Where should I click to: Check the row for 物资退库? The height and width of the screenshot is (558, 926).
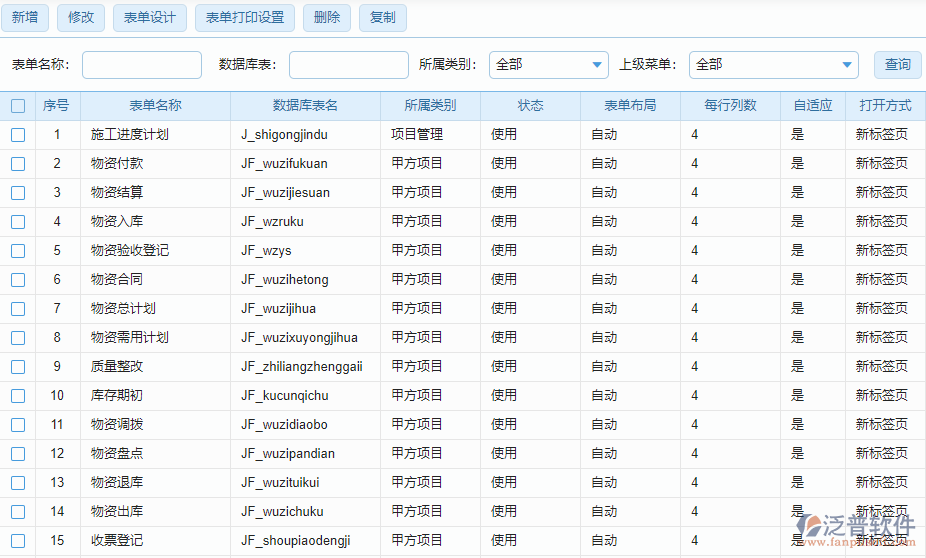18,482
